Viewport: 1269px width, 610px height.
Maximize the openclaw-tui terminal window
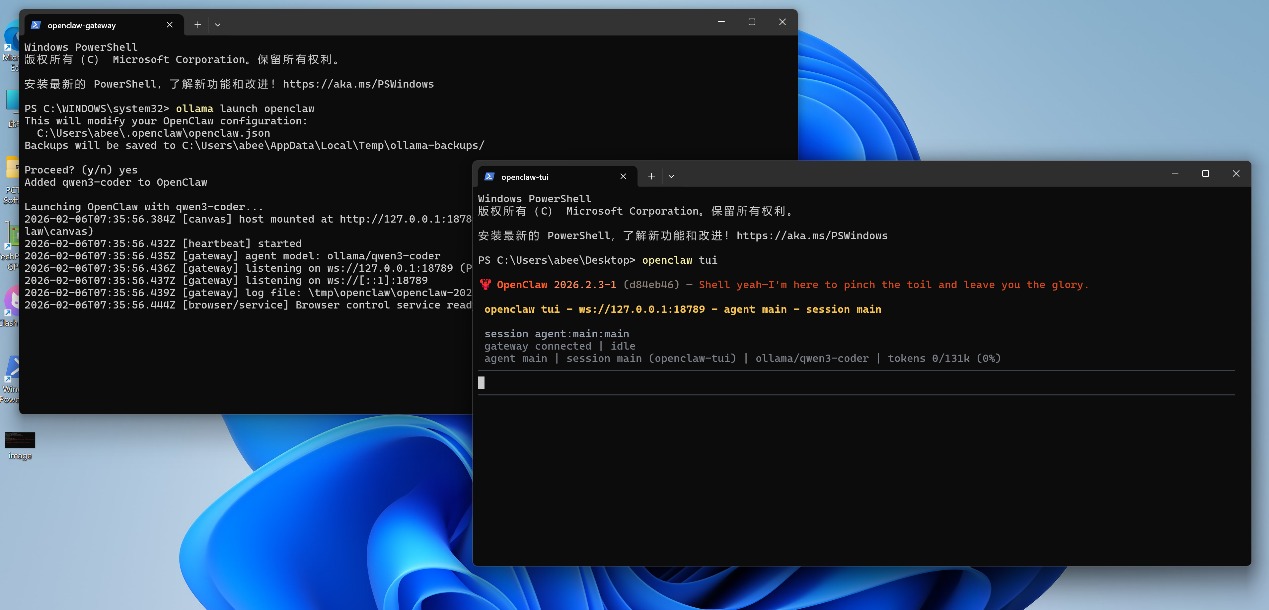click(x=1206, y=173)
